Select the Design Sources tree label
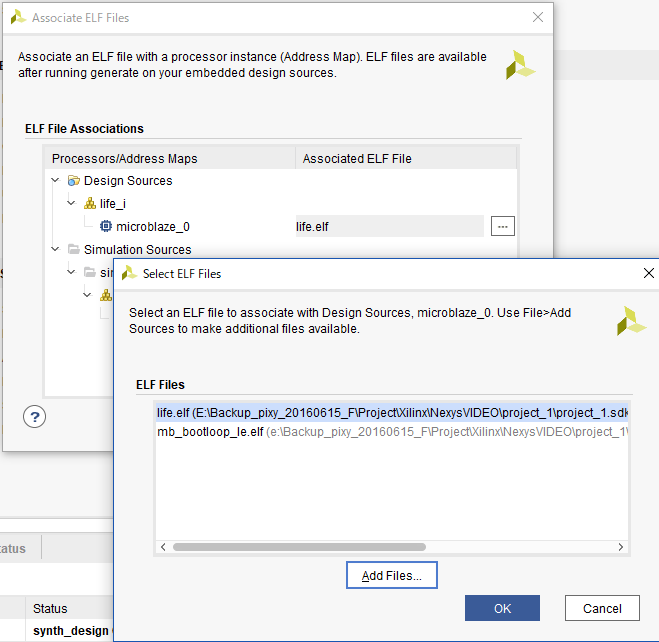Image resolution: width=659 pixels, height=642 pixels. coord(128,181)
